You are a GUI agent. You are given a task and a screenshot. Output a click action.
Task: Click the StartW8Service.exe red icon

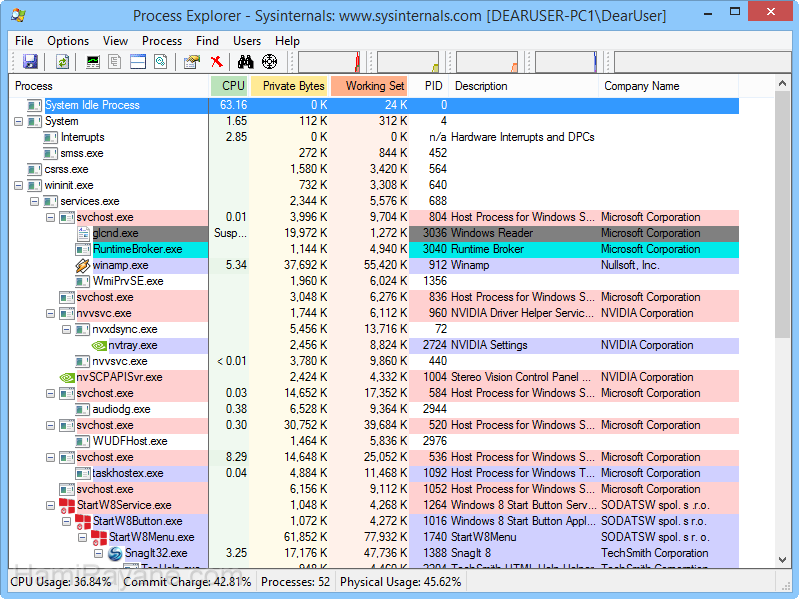pos(67,505)
